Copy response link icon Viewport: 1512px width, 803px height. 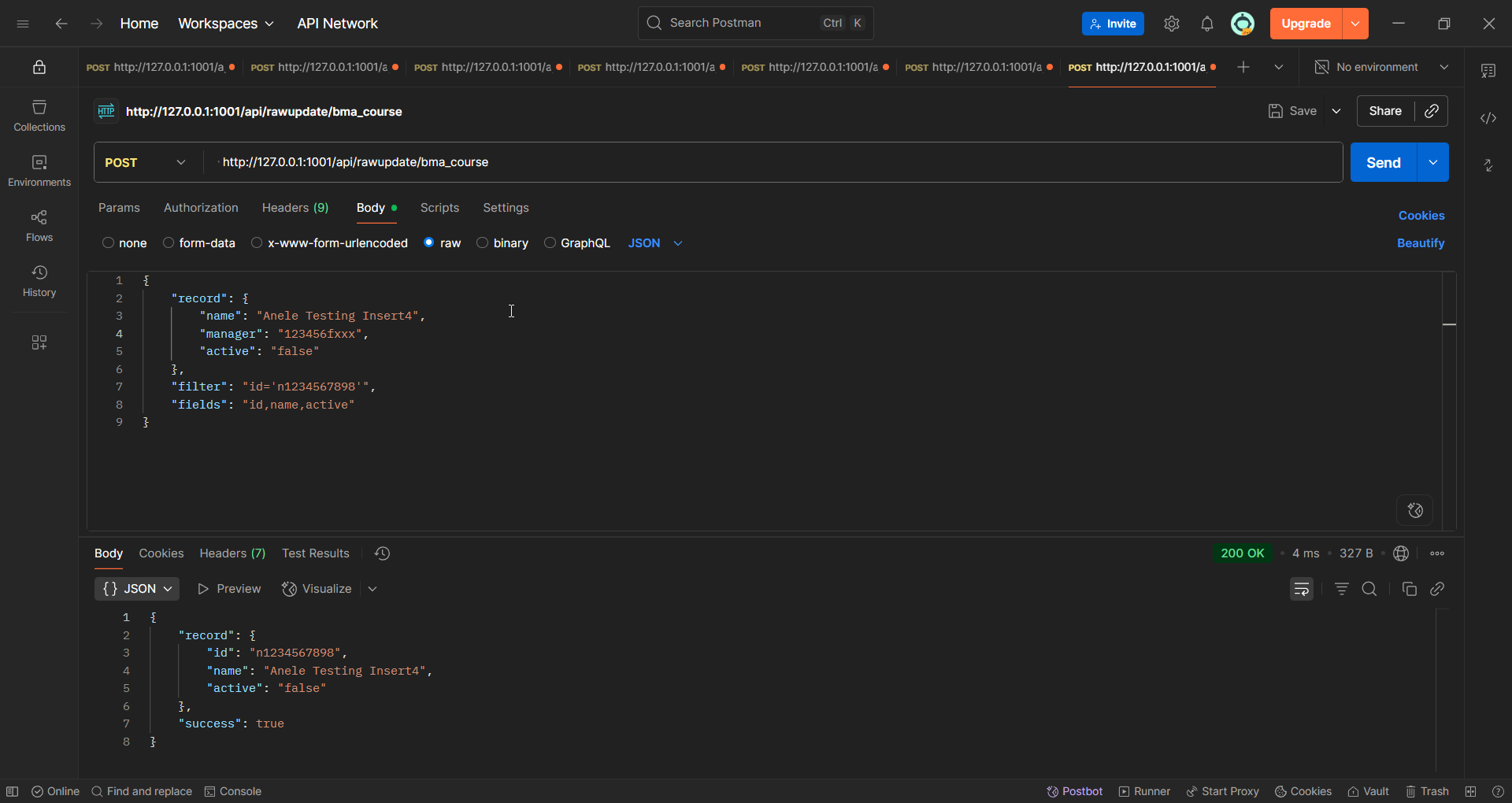coord(1437,589)
